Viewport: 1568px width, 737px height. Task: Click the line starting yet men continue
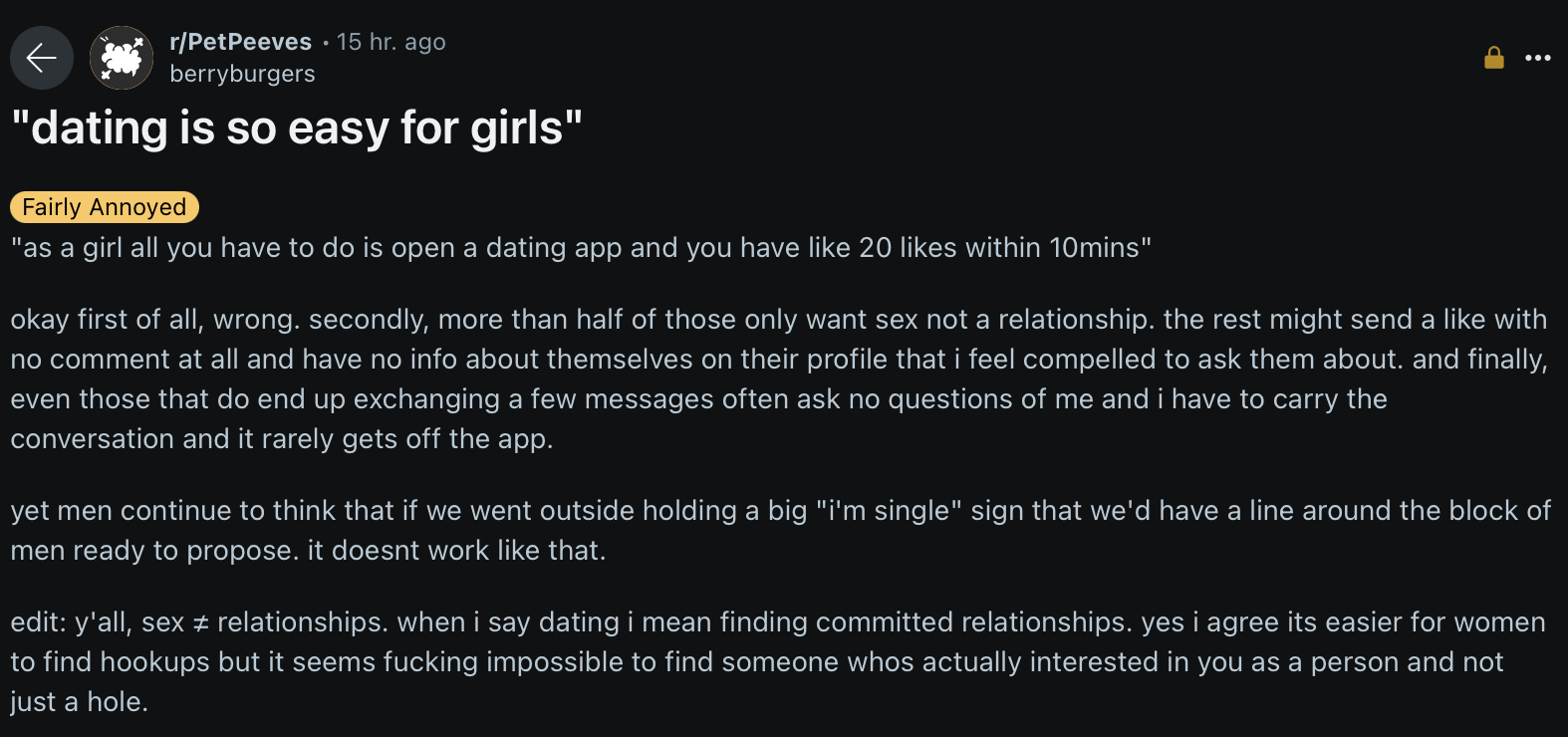[x=781, y=511]
